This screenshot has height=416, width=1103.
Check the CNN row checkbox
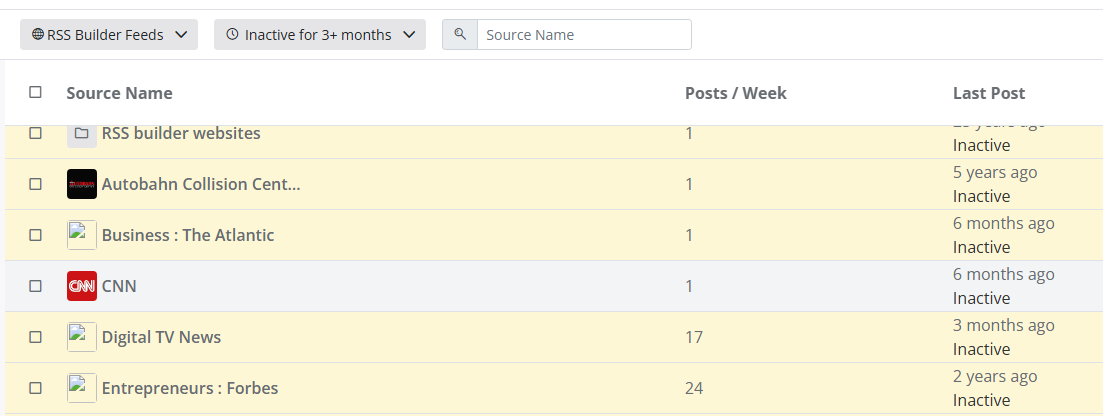[x=36, y=286]
